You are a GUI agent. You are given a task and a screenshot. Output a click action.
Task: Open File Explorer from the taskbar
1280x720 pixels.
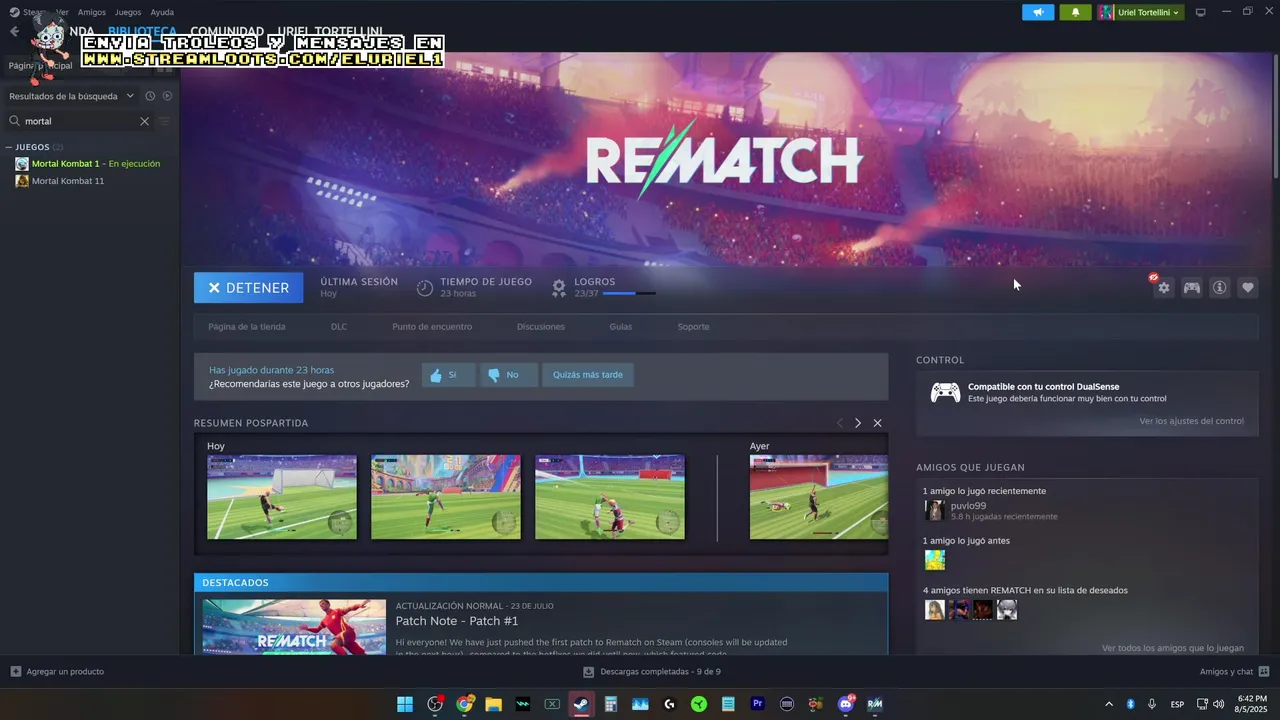point(493,704)
